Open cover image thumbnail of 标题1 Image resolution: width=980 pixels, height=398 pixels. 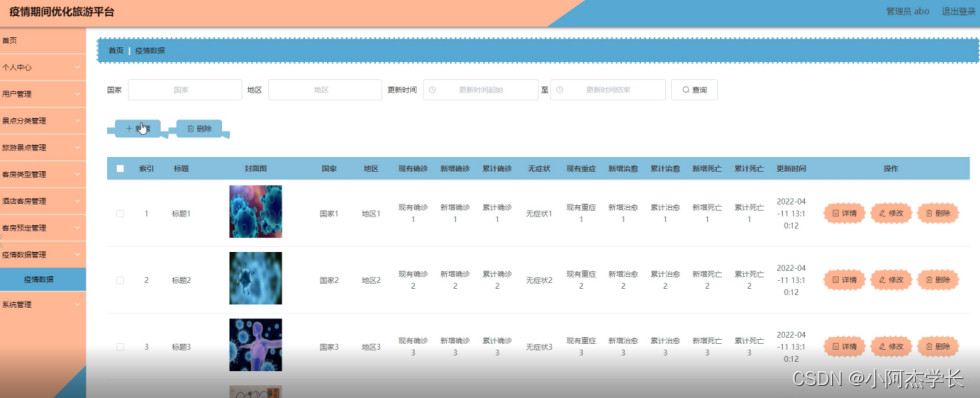[x=256, y=211]
